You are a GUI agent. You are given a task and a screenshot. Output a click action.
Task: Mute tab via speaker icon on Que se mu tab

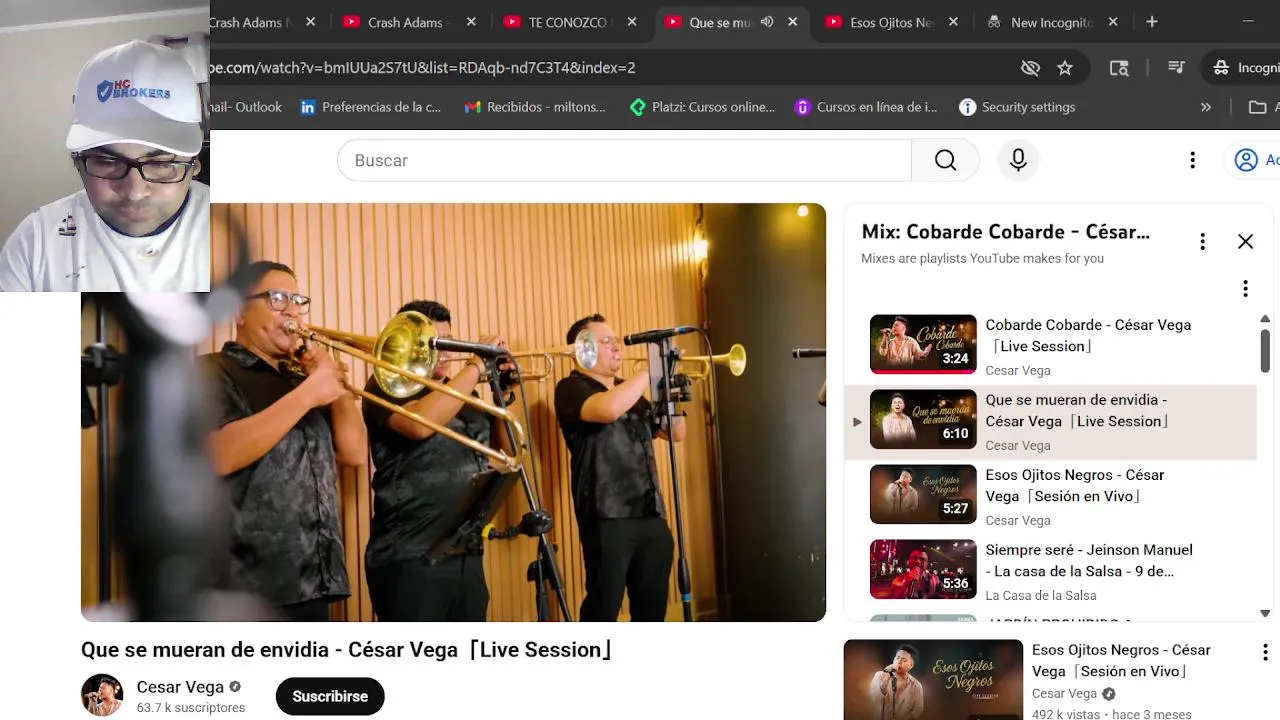coord(767,22)
